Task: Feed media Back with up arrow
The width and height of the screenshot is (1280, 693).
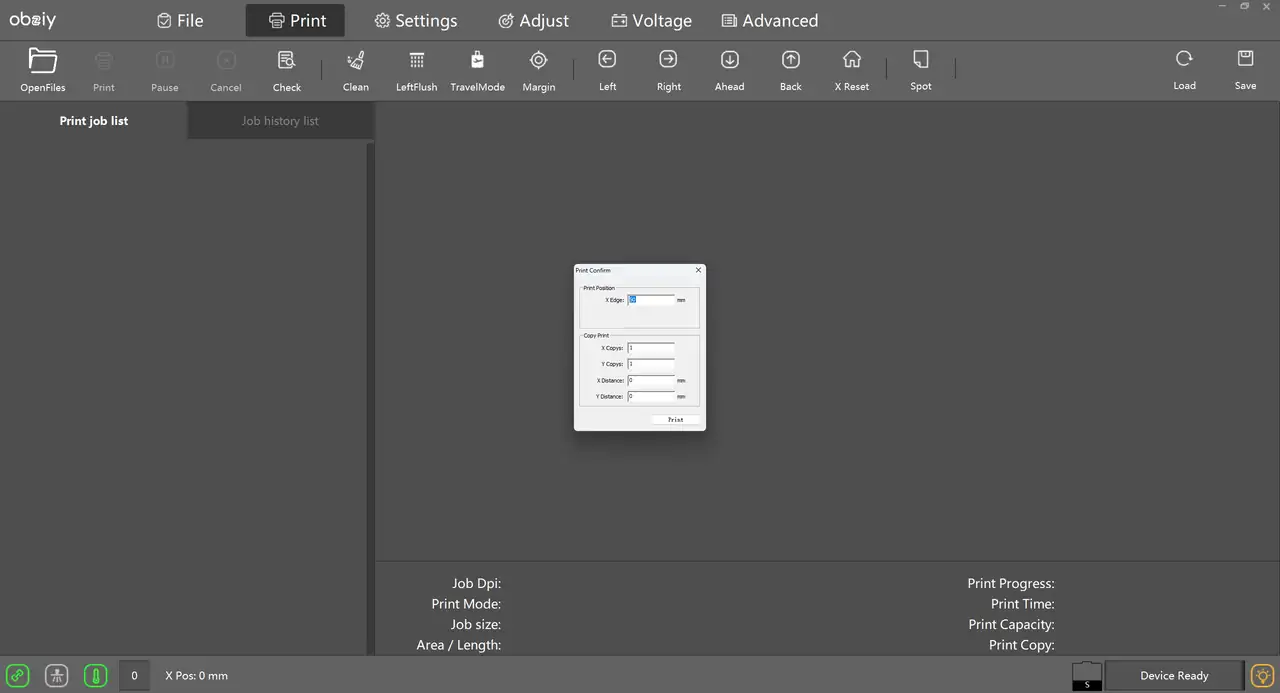Action: tap(791, 60)
